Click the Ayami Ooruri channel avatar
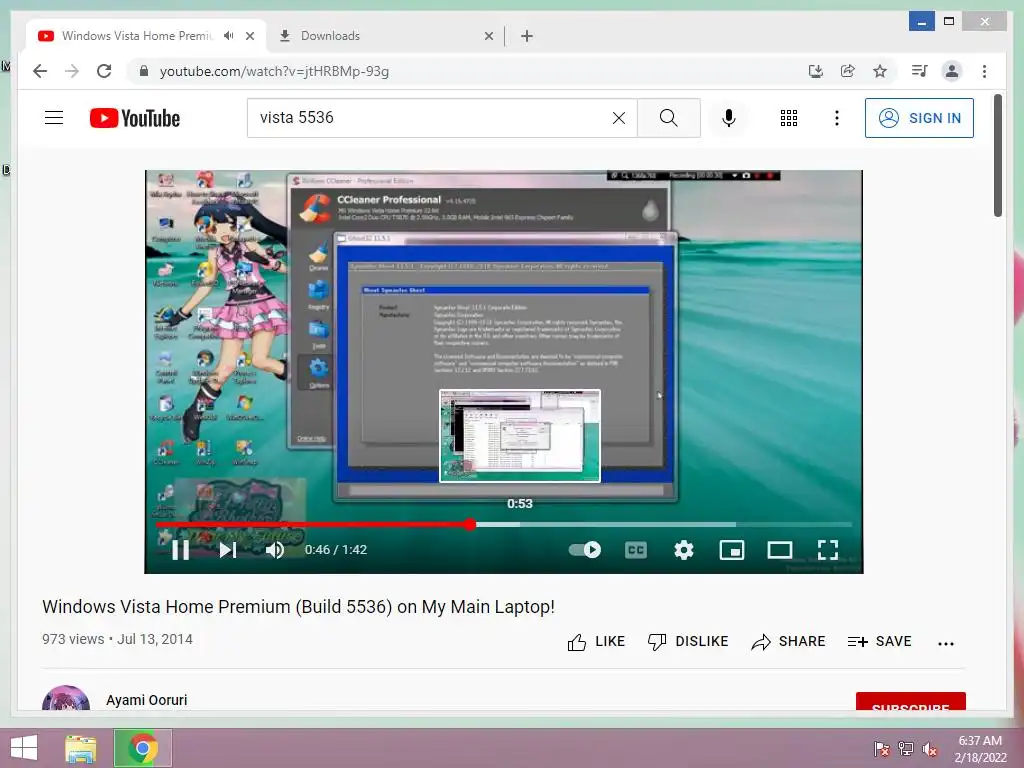 tap(66, 698)
